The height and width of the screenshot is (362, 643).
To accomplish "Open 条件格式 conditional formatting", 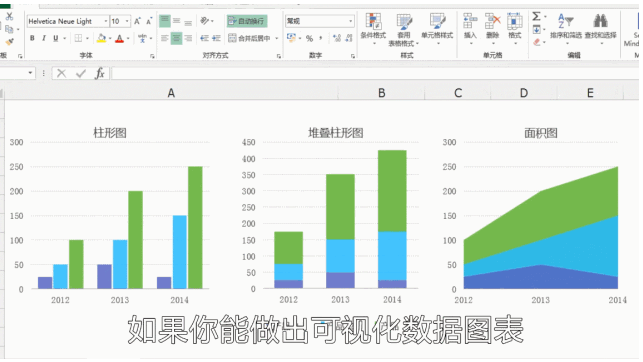I will click(373, 28).
